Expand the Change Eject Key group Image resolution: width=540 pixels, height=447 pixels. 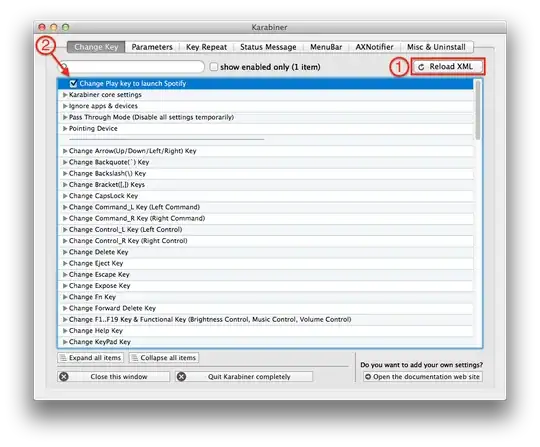[x=65, y=263]
